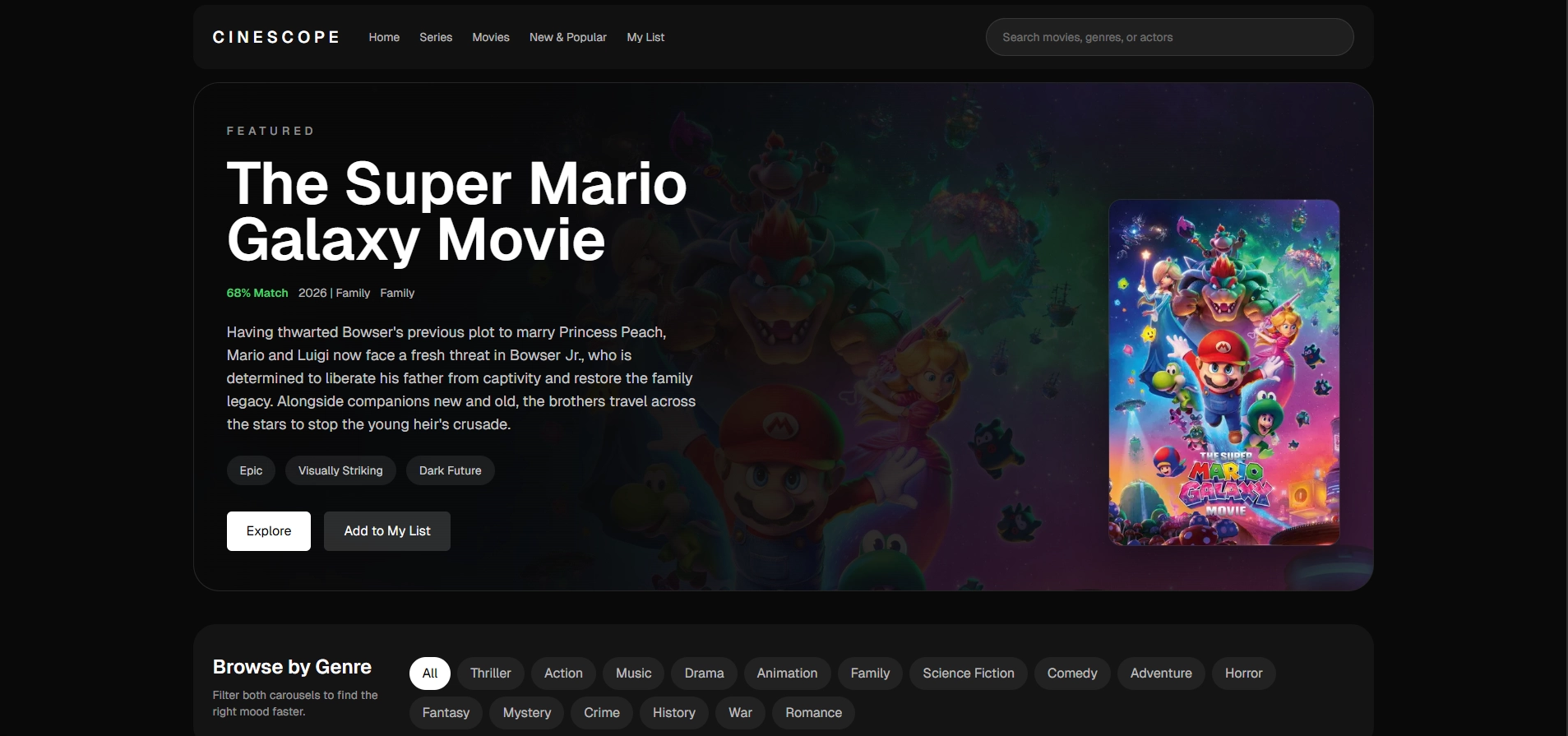
Task: Filter by Mystery genre
Action: tap(527, 713)
